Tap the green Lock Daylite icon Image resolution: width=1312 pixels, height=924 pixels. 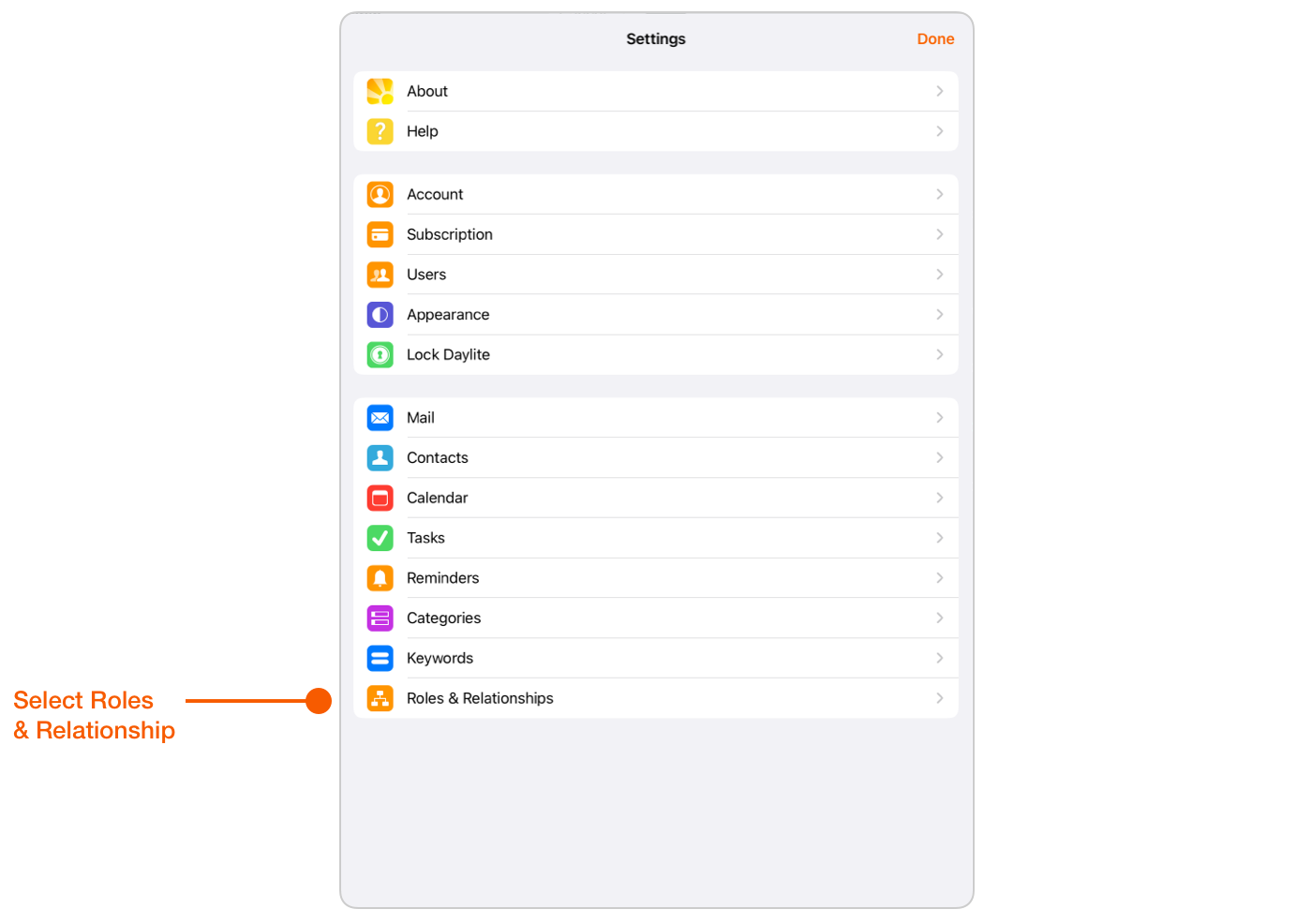point(380,355)
